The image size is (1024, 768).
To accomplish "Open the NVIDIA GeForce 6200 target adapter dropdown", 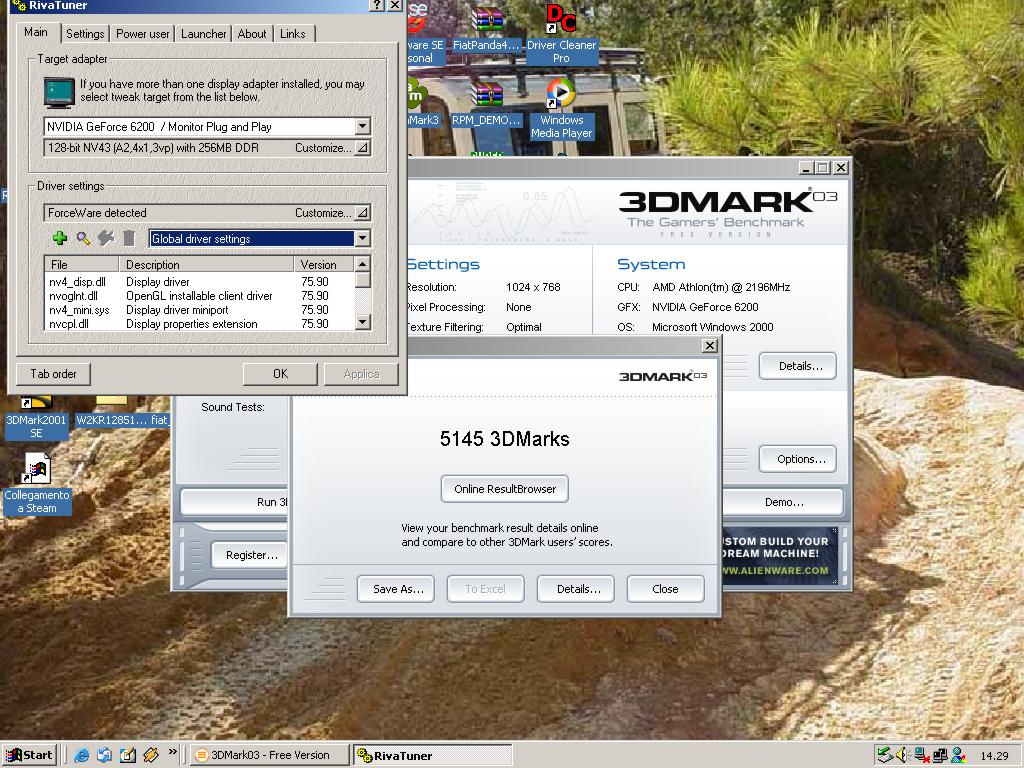I will 362,126.
